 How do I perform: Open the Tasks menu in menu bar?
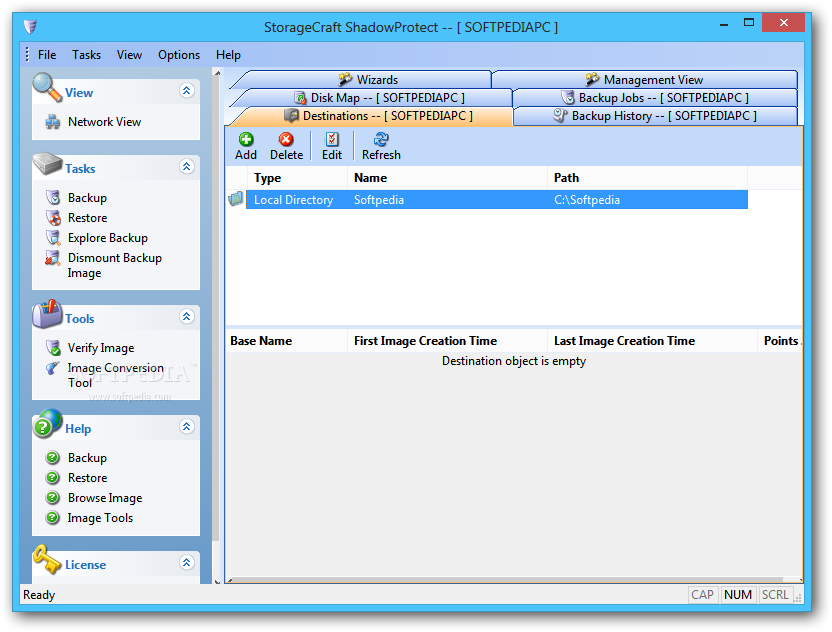click(x=86, y=55)
